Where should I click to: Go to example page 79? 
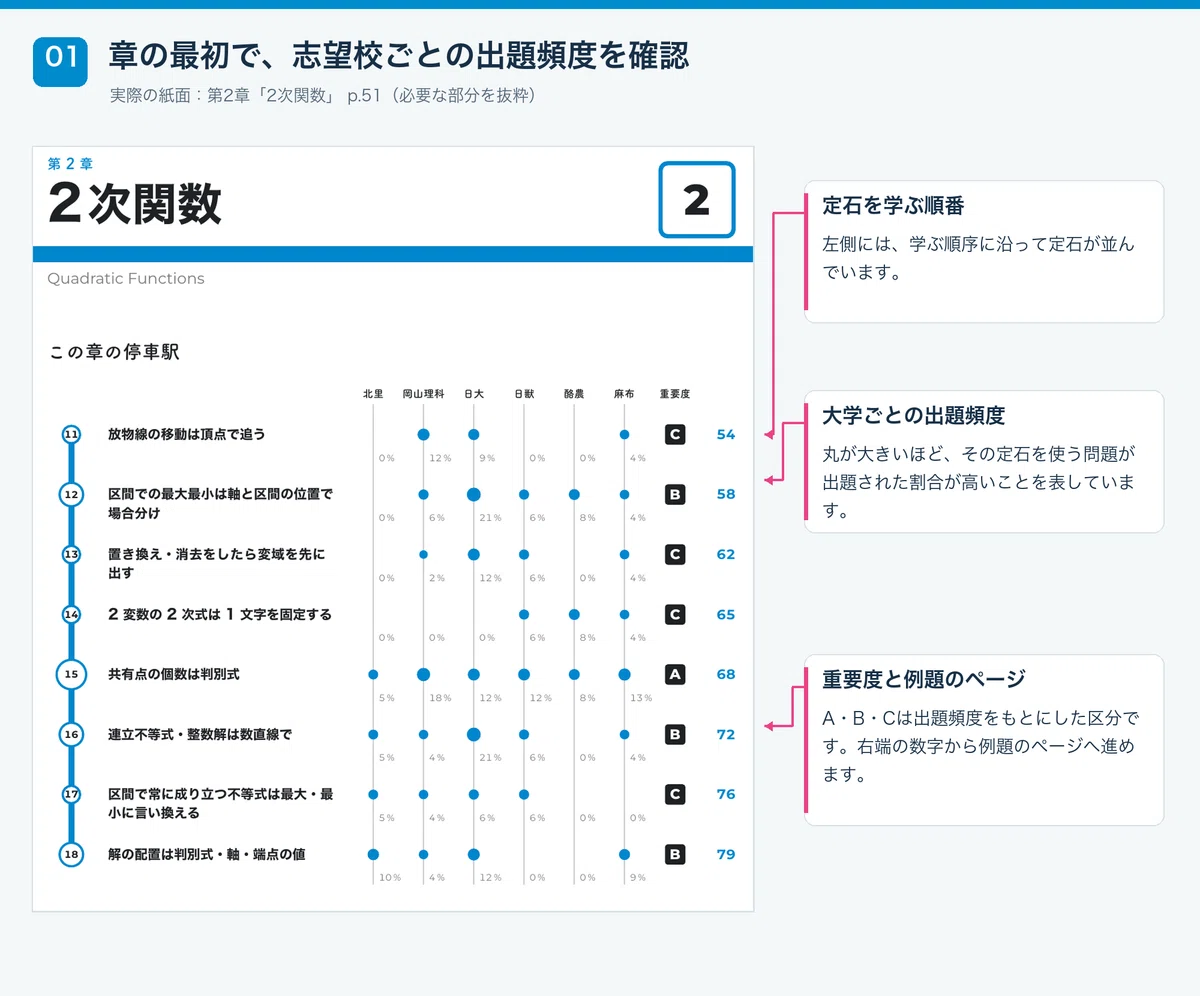(726, 854)
